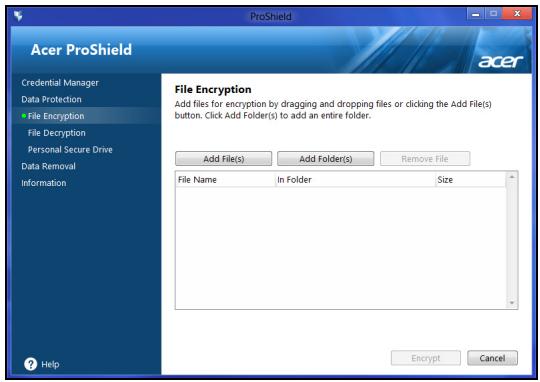Click the file list scrollbar up arrow
This screenshot has height=382, width=540.
[512, 177]
